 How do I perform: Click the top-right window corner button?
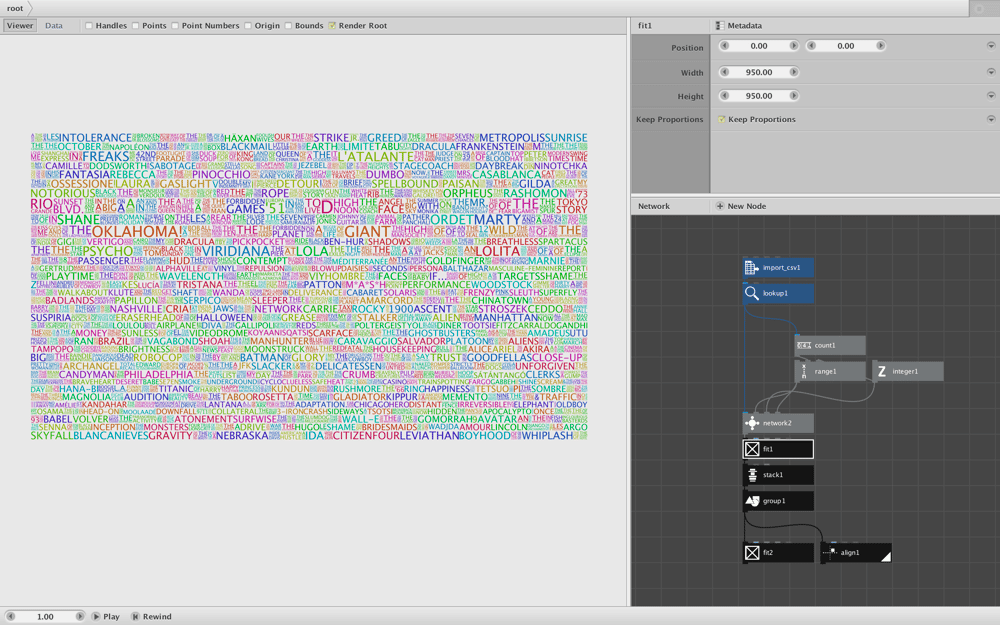point(980,8)
